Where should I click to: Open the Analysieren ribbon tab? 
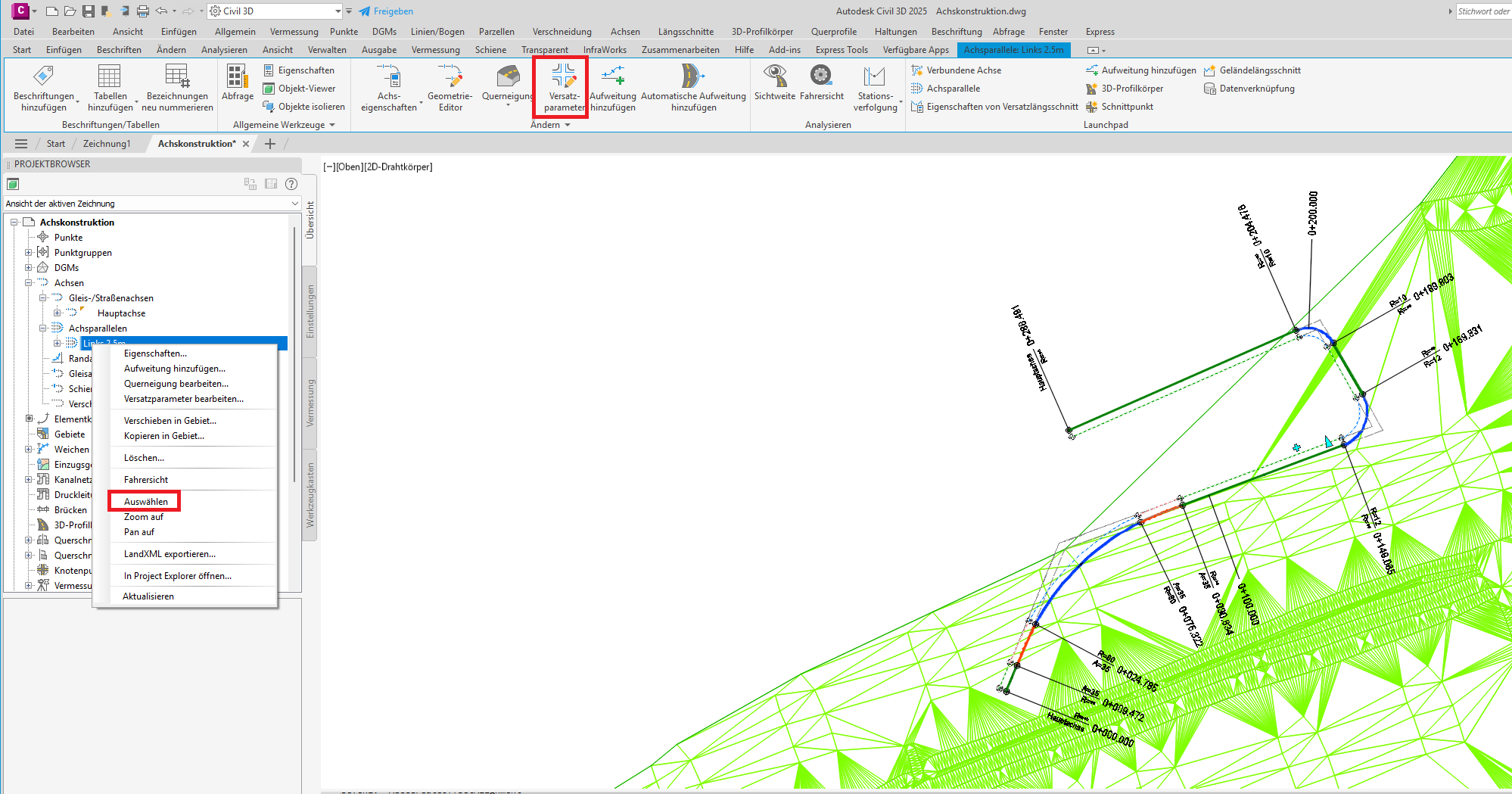(x=224, y=50)
